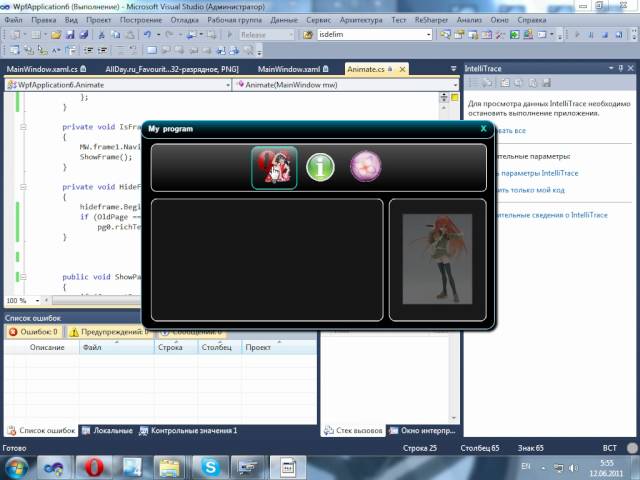Sort the error list by Описание

pyautogui.click(x=47, y=347)
